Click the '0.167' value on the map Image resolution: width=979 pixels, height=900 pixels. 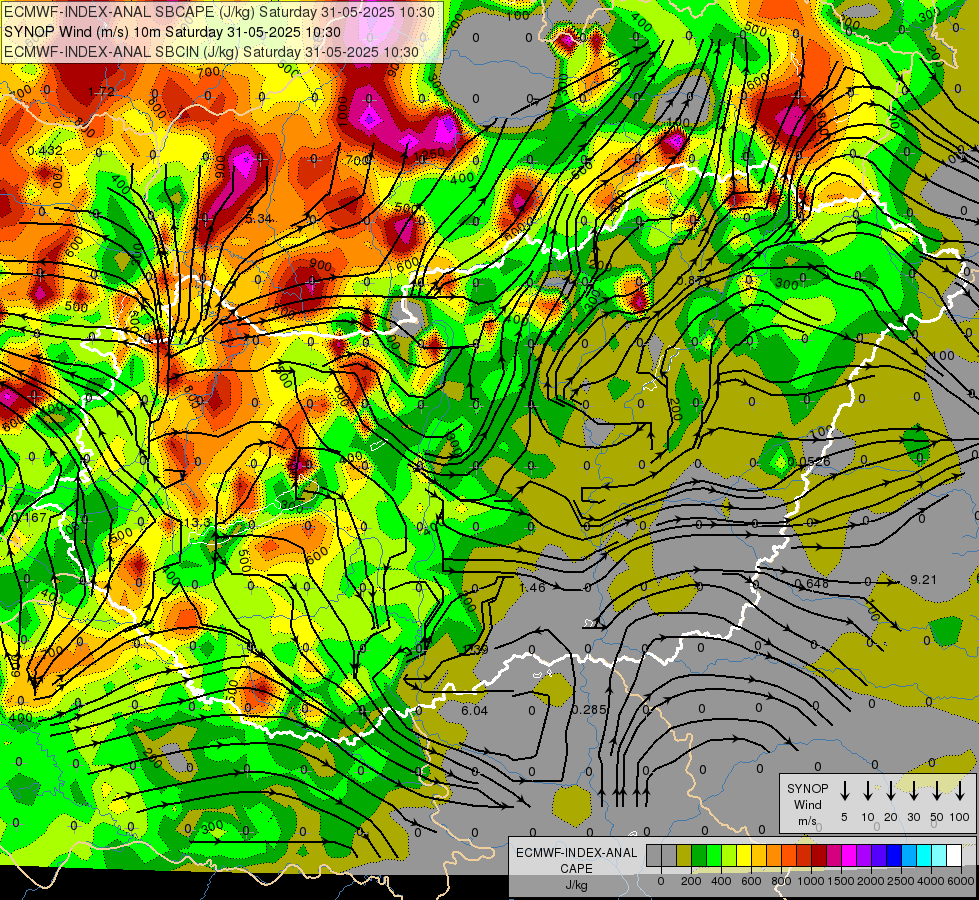(29, 518)
